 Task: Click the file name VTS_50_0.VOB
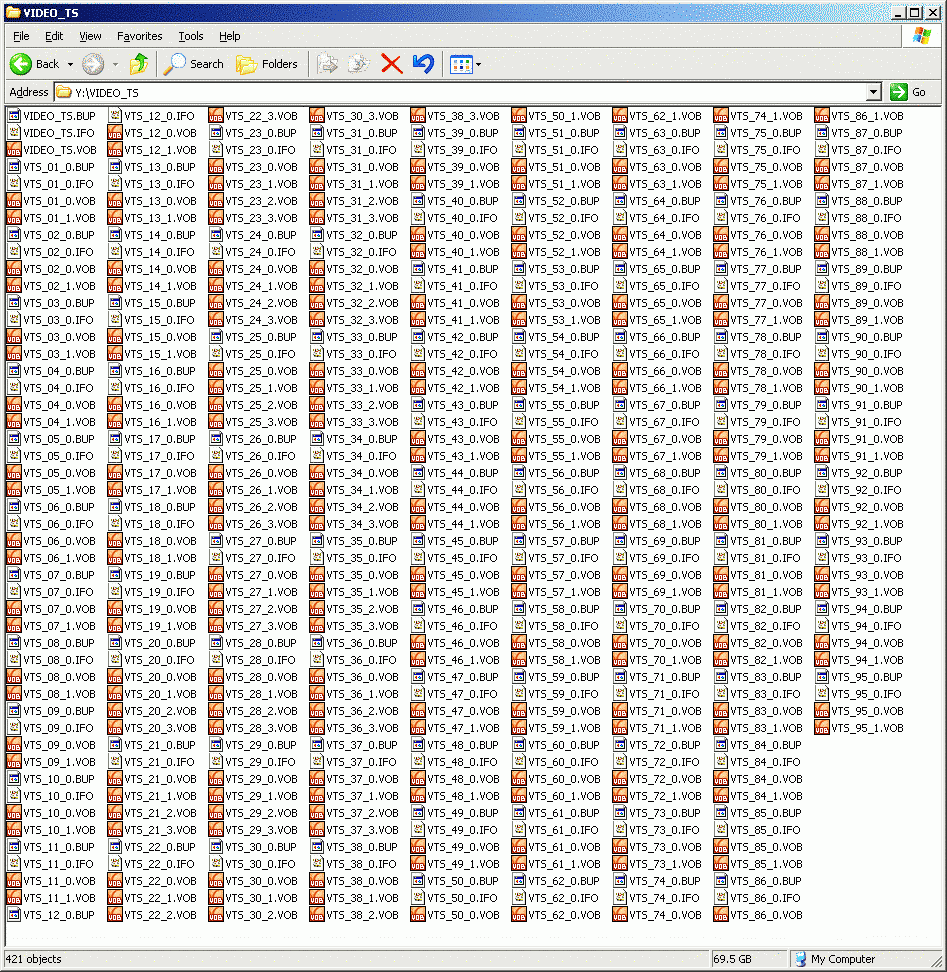pyautogui.click(x=464, y=915)
